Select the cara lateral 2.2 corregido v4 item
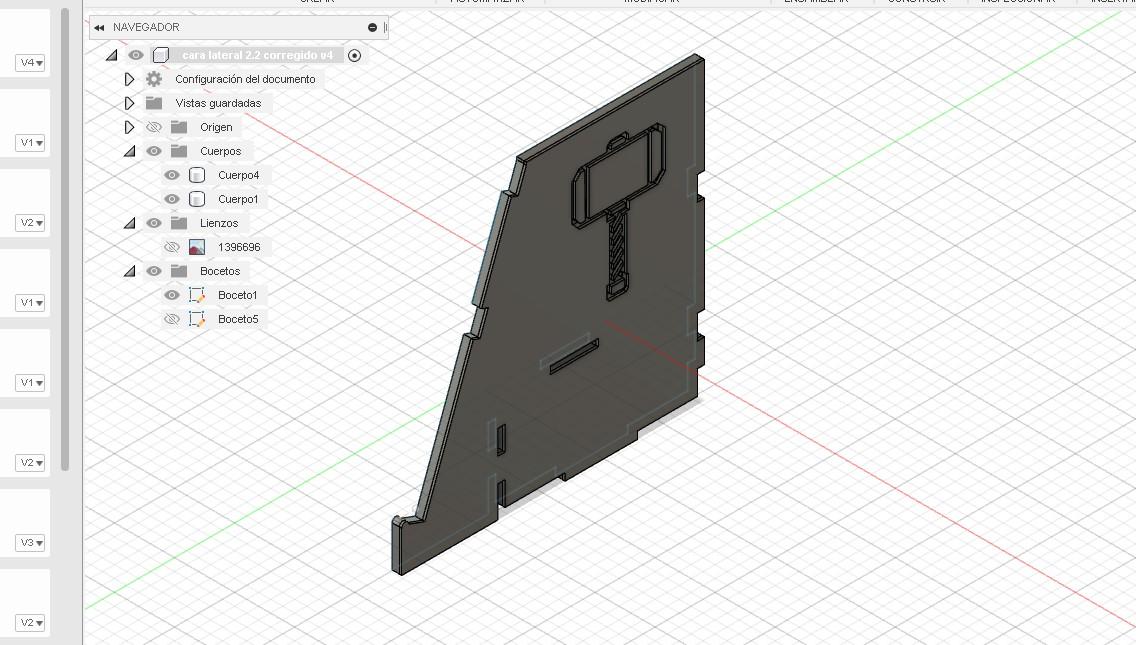1136x645 pixels. [257, 55]
